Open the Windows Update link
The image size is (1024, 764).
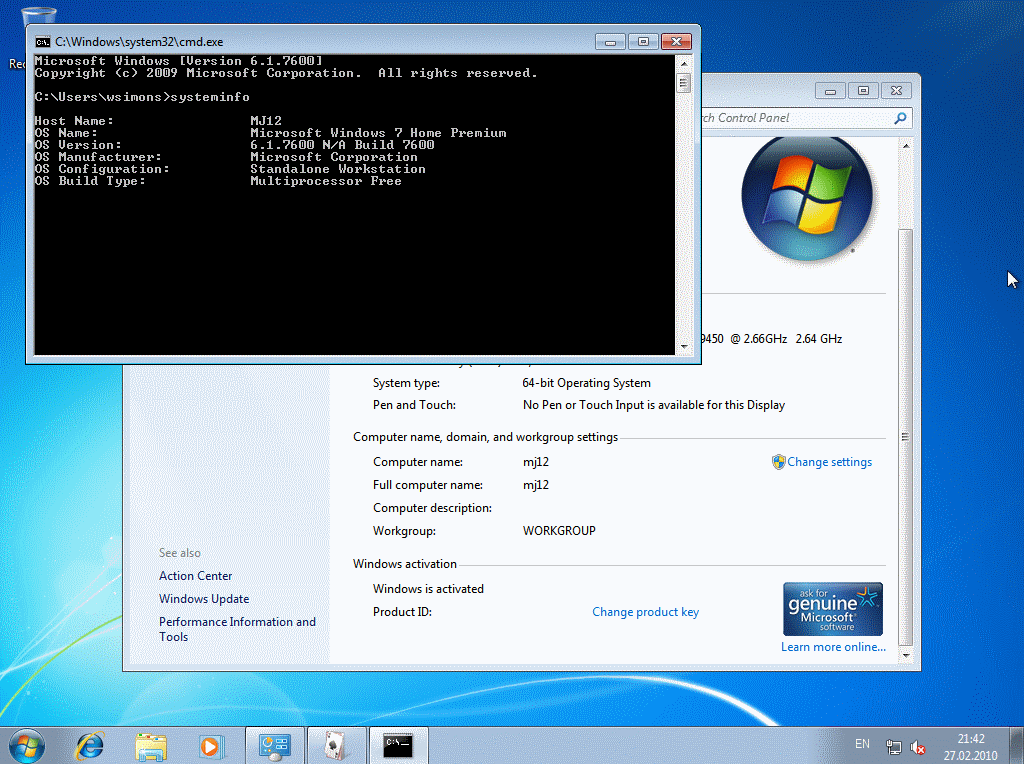[204, 599]
